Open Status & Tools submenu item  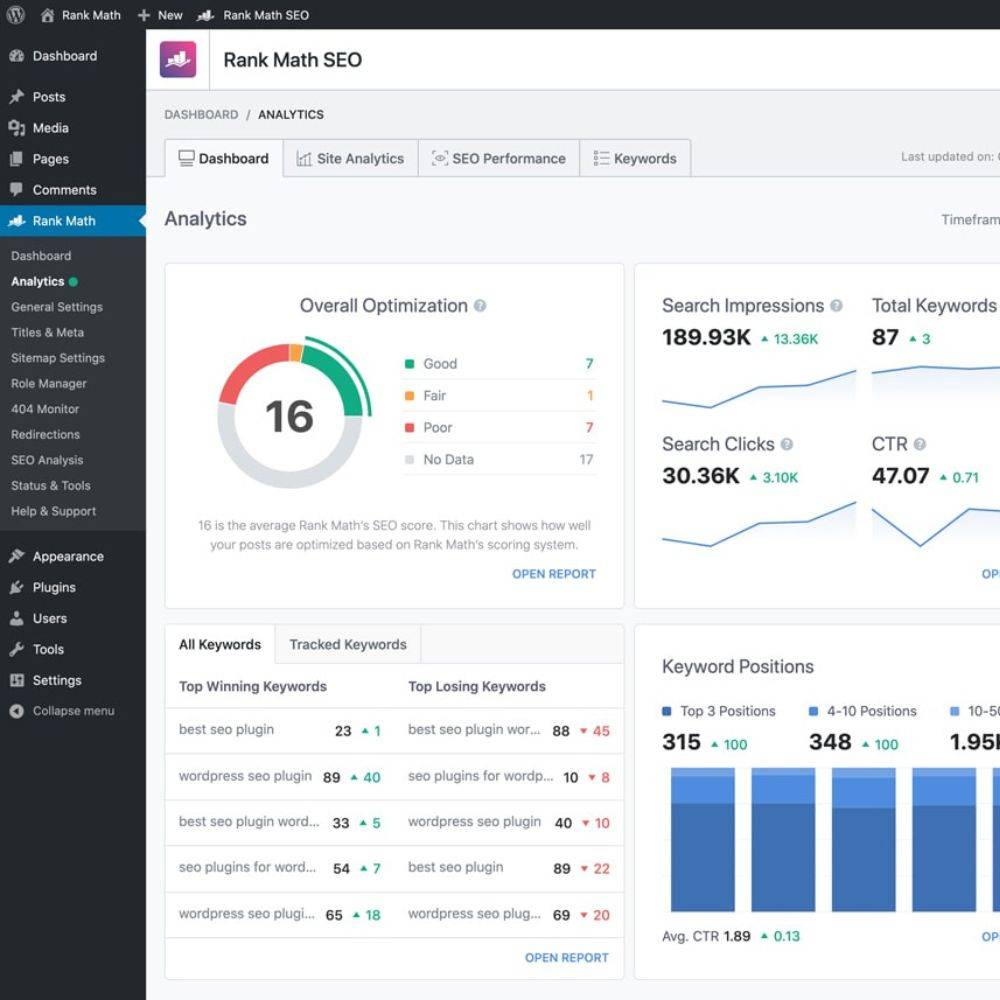[51, 485]
